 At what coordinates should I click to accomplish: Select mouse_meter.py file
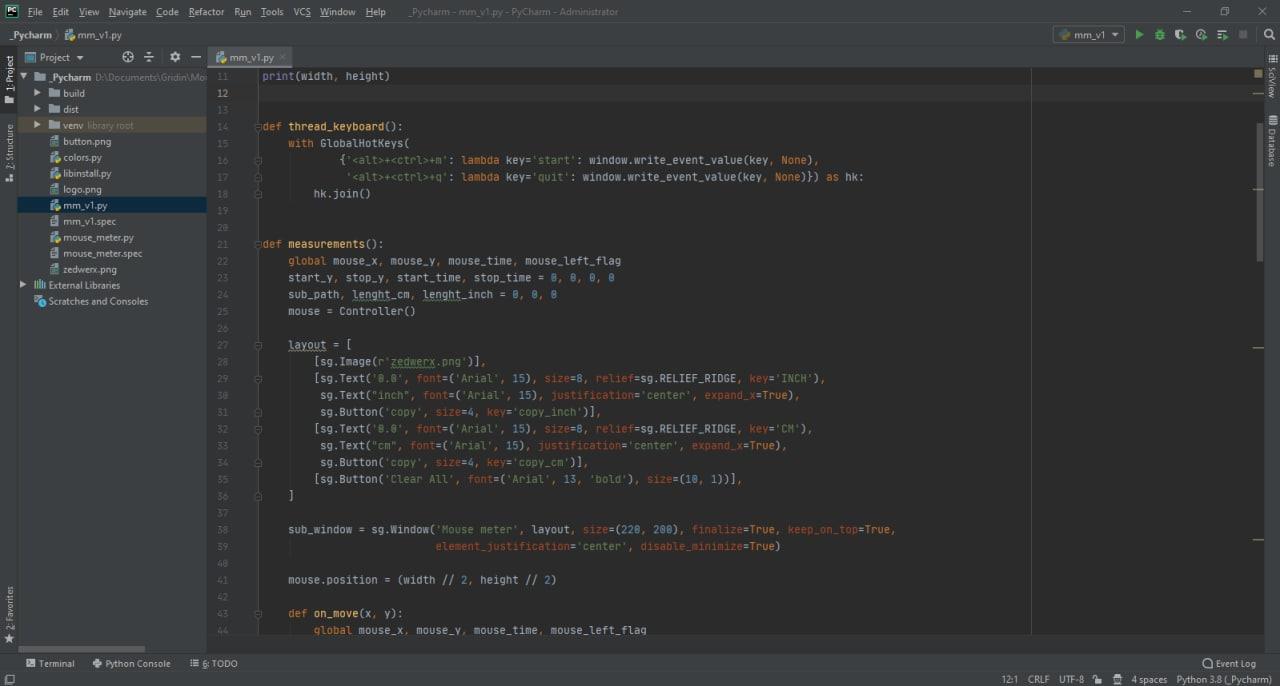coord(98,237)
